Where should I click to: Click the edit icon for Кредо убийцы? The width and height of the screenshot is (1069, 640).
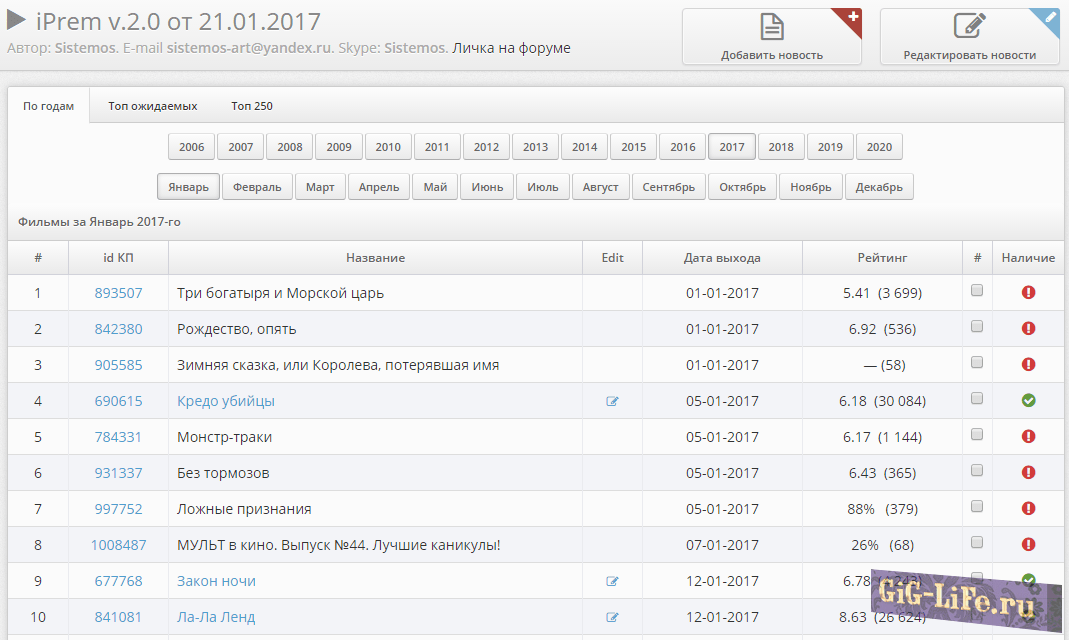(x=612, y=401)
